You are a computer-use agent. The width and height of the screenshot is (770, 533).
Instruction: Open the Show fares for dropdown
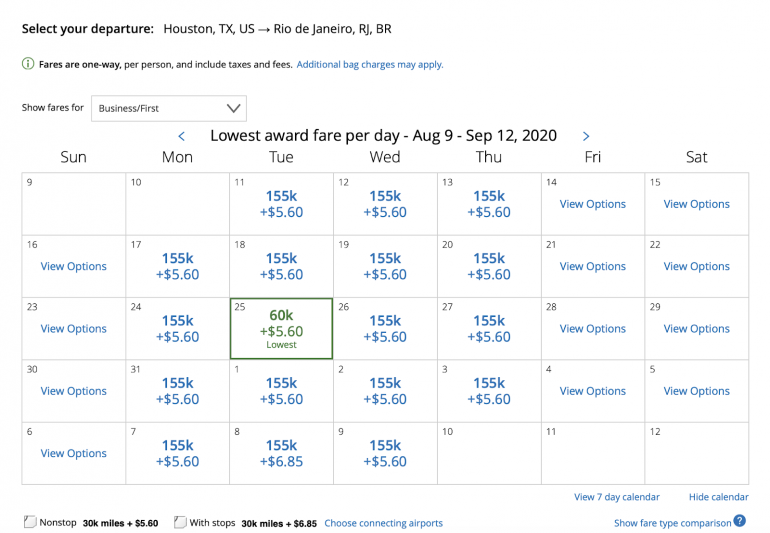point(169,108)
